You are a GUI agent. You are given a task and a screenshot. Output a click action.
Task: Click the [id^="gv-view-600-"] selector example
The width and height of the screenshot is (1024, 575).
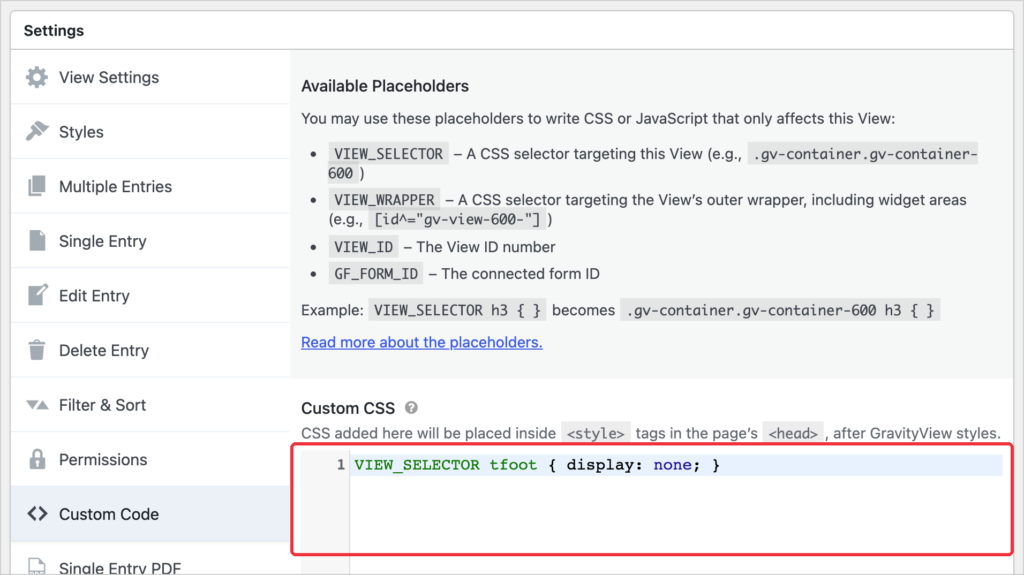click(456, 220)
